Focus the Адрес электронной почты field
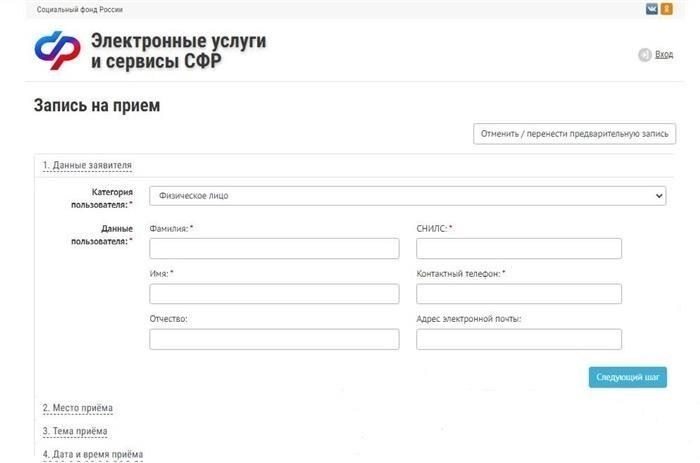Screen dimensions: 700x463 coord(518,339)
